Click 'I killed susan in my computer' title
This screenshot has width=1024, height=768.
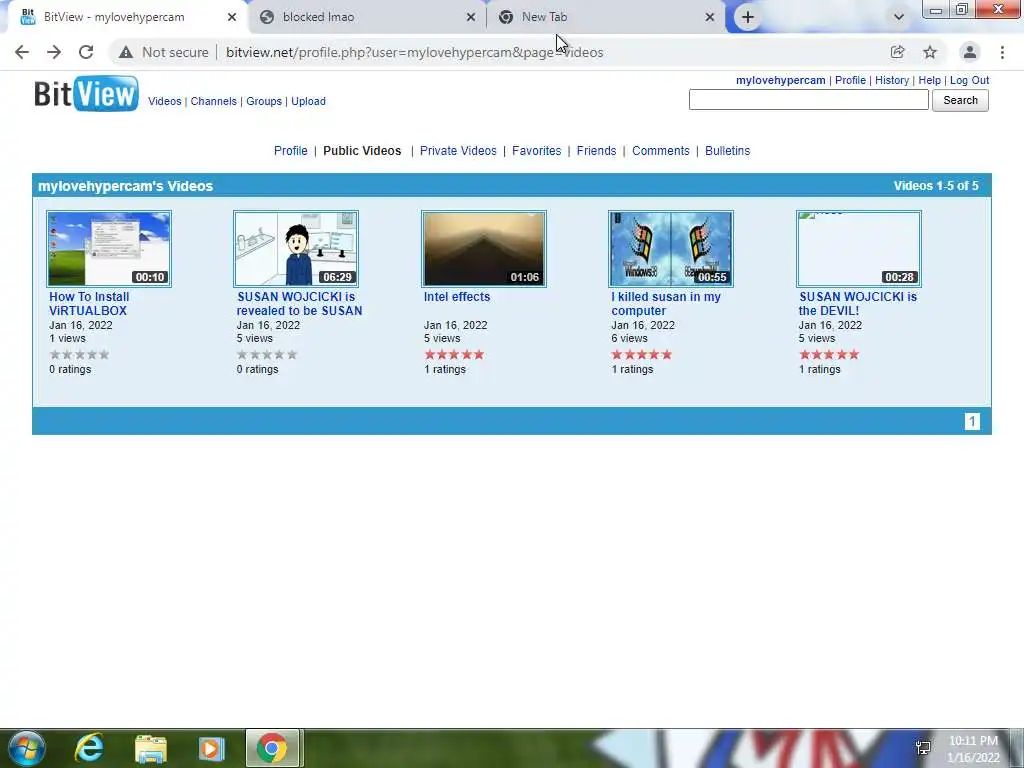(666, 304)
